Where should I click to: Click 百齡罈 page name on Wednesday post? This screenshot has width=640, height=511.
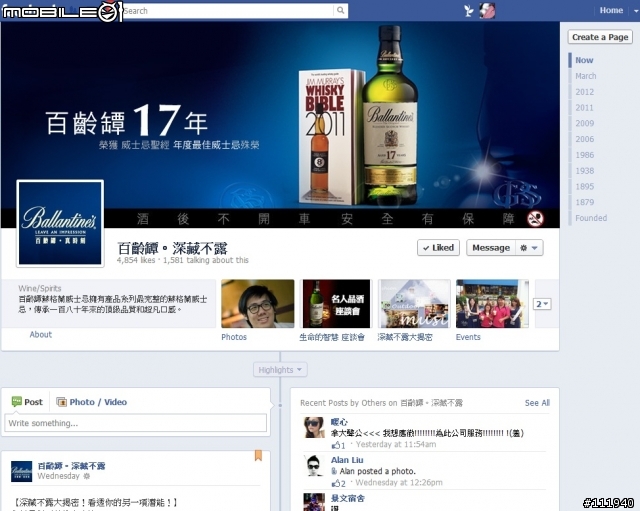[x=71, y=466]
